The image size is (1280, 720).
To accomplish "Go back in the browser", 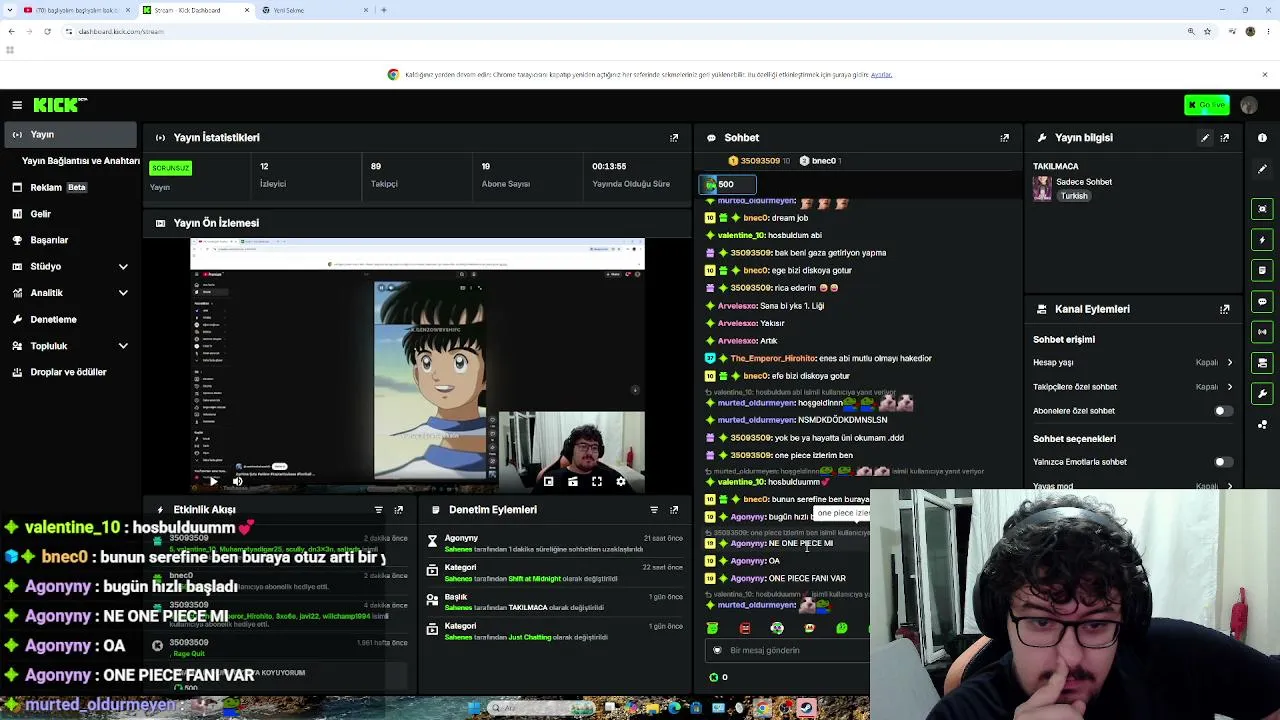I will [11, 31].
